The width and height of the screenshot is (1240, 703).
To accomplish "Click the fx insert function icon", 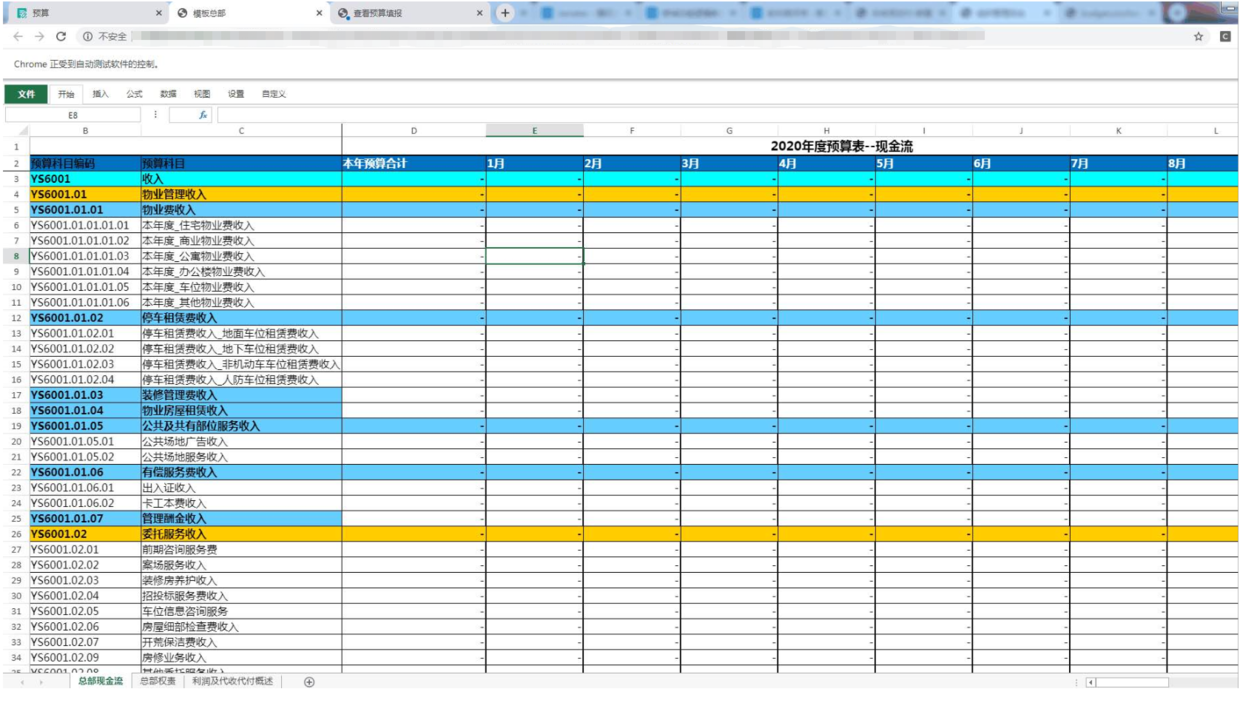I will (x=203, y=115).
